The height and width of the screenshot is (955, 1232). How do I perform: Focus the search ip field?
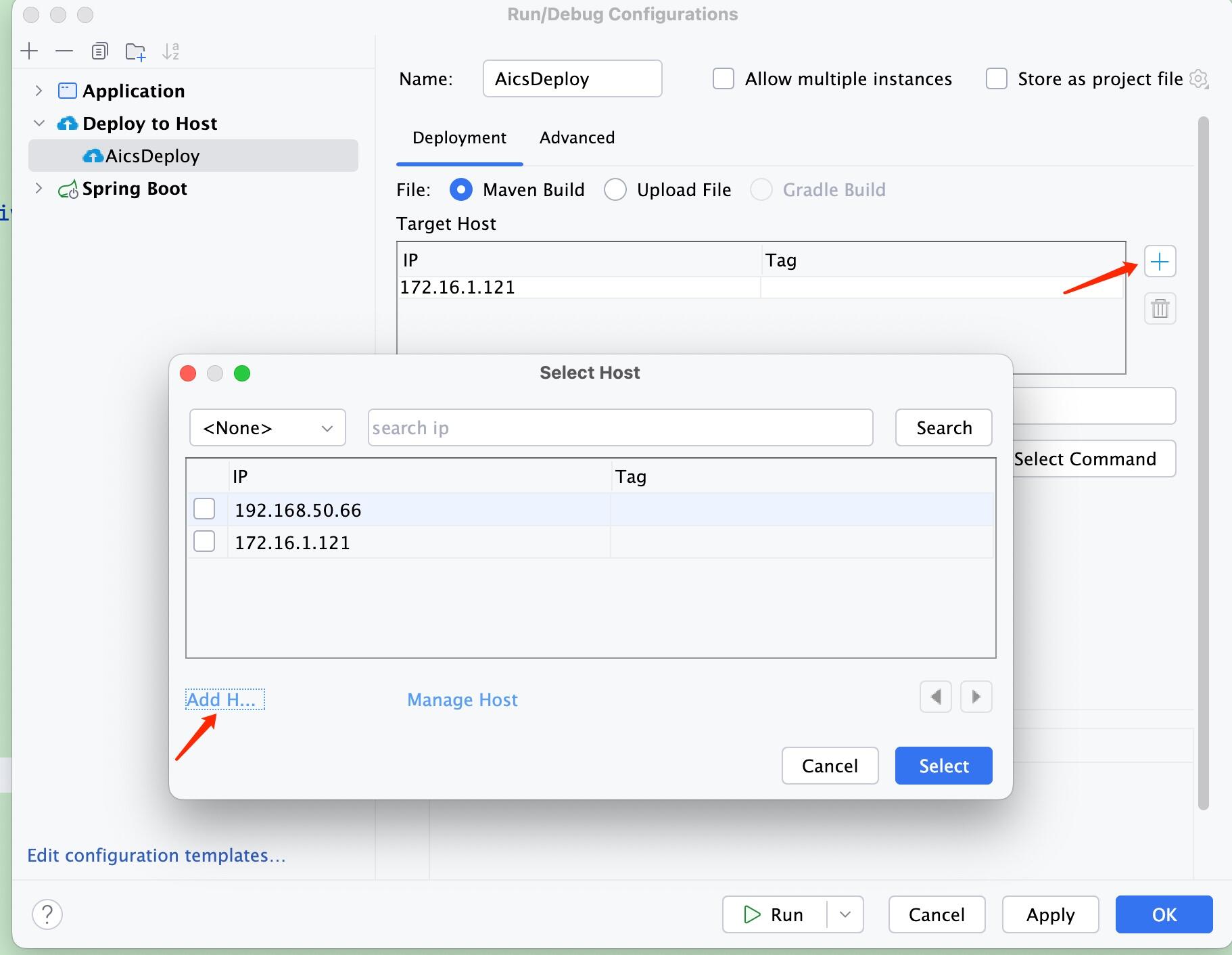click(x=620, y=427)
